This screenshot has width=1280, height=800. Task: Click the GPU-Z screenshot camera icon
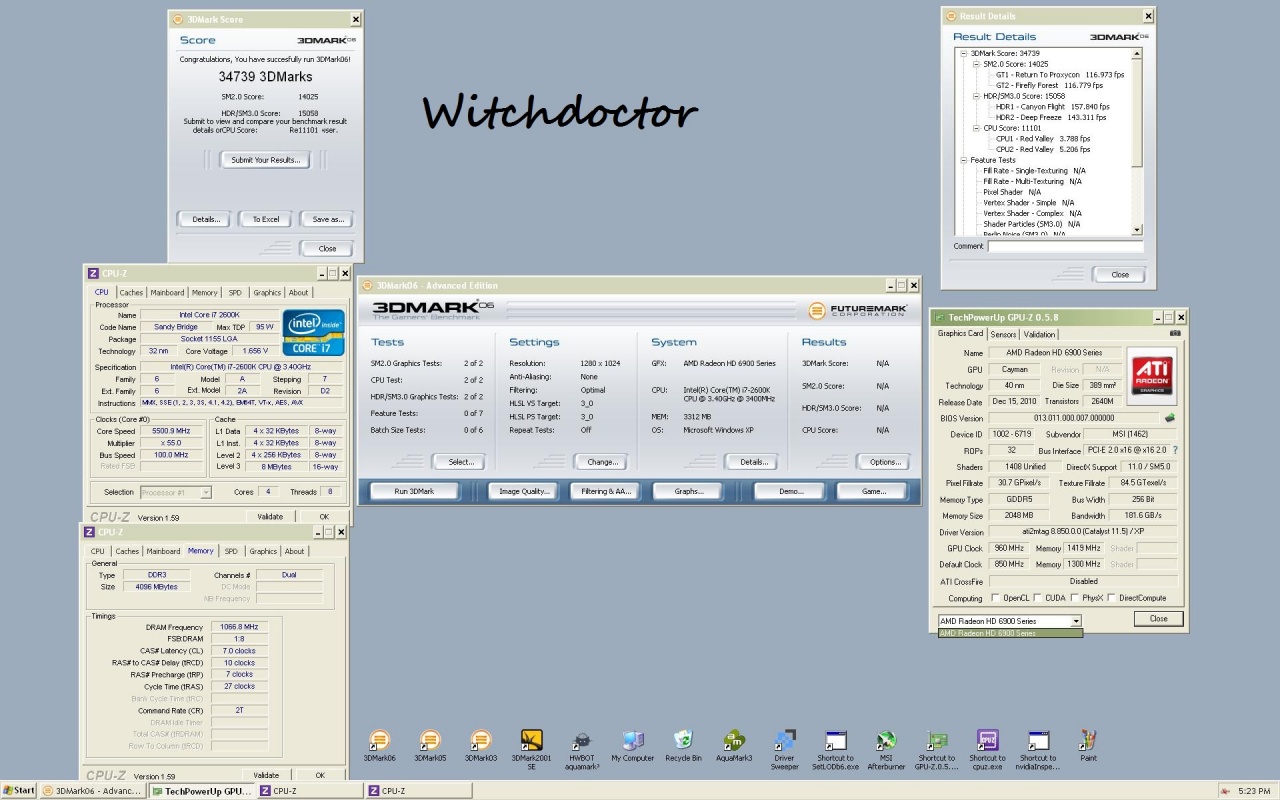pyautogui.click(x=1175, y=333)
